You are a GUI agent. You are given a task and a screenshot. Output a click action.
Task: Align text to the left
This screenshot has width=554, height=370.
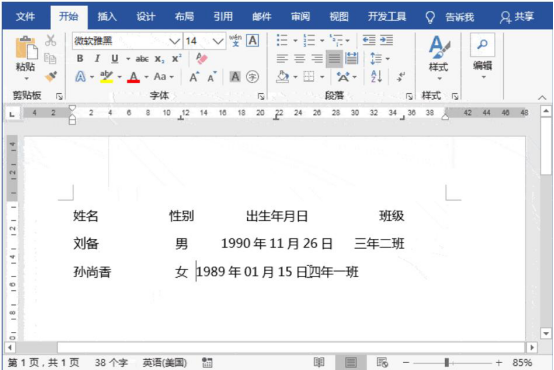[x=282, y=58]
